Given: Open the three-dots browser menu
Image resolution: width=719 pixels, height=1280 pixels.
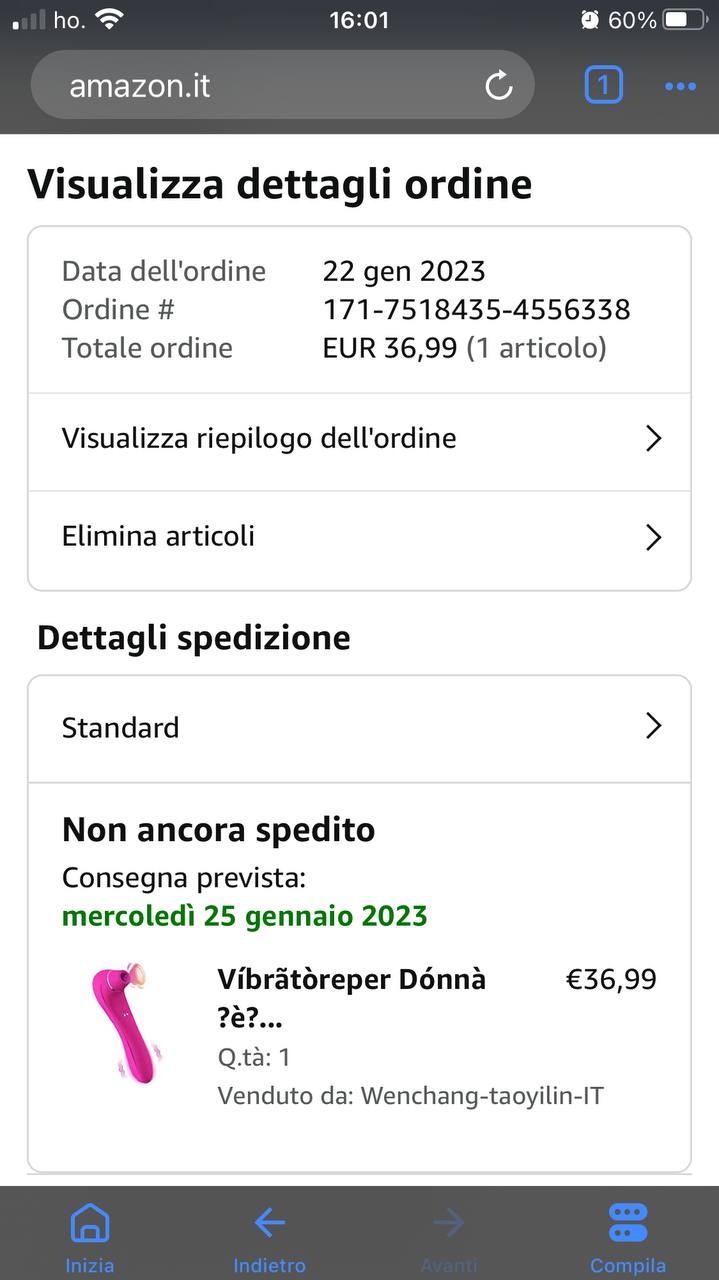Looking at the screenshot, I should tap(680, 87).
